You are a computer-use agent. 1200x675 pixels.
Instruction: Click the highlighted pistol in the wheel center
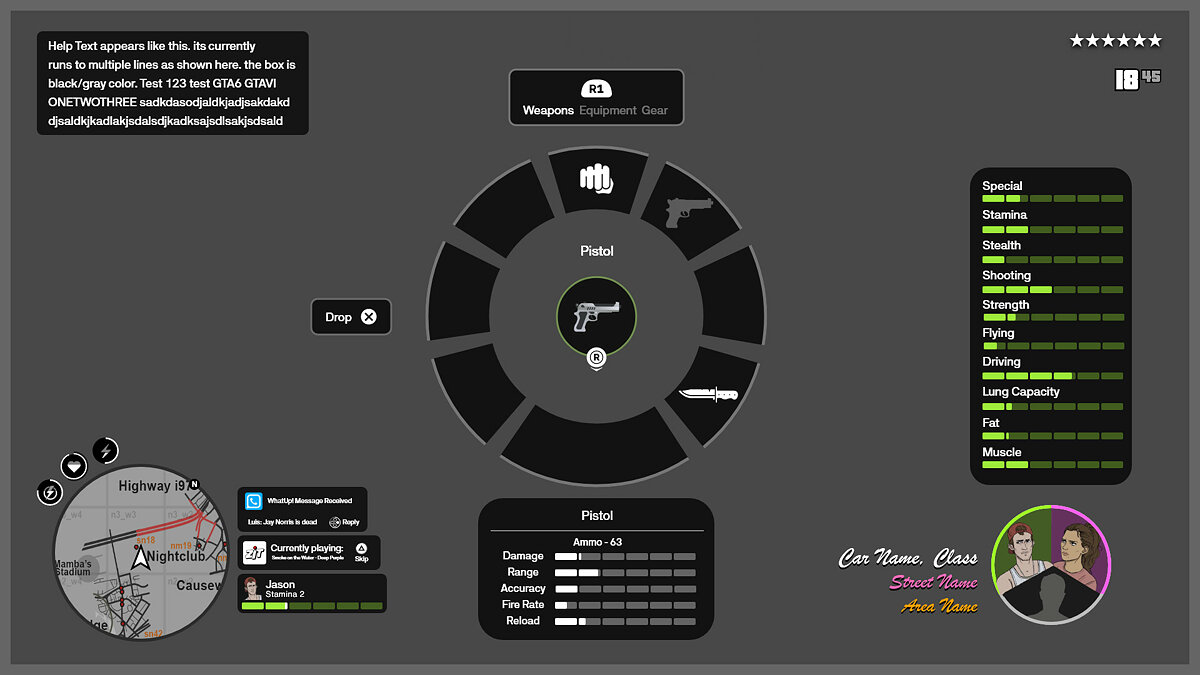tap(596, 316)
